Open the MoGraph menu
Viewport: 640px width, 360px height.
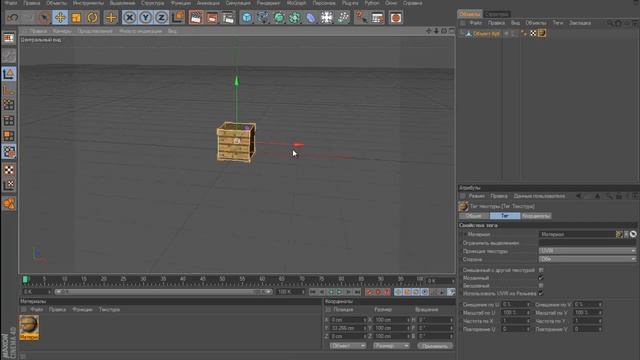pos(296,3)
